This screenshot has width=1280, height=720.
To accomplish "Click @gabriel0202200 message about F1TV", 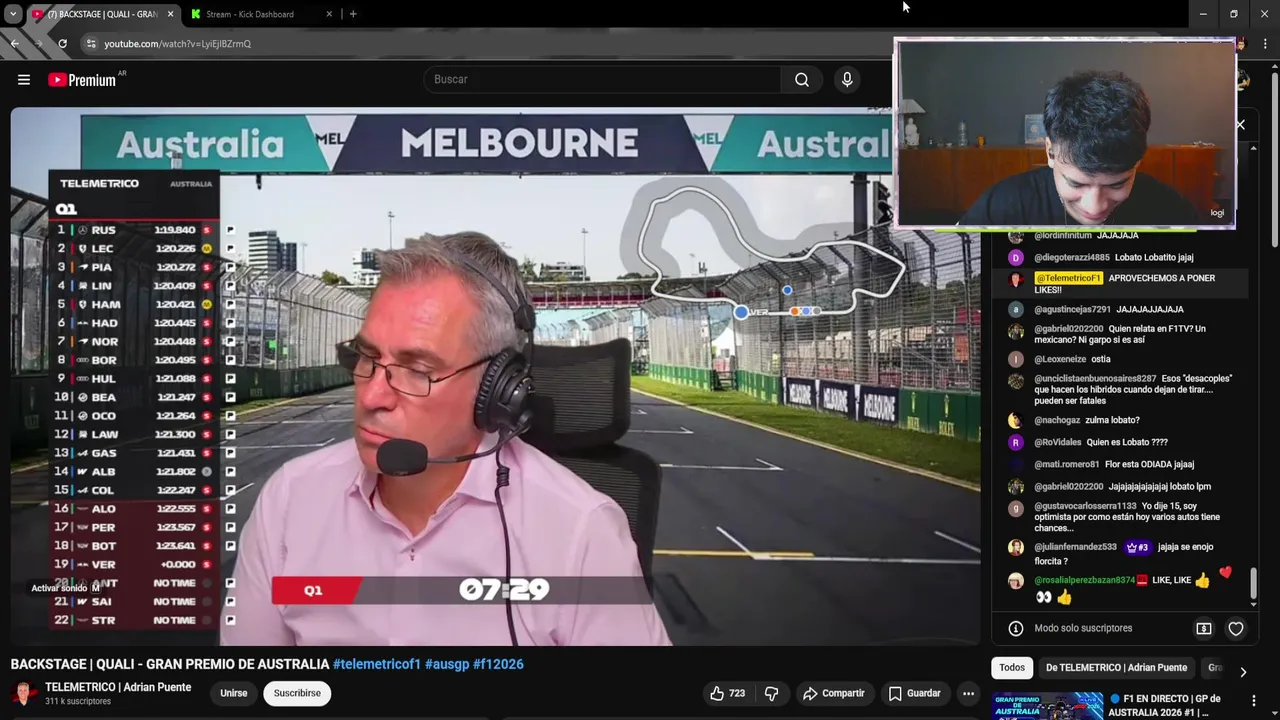I will point(1122,334).
